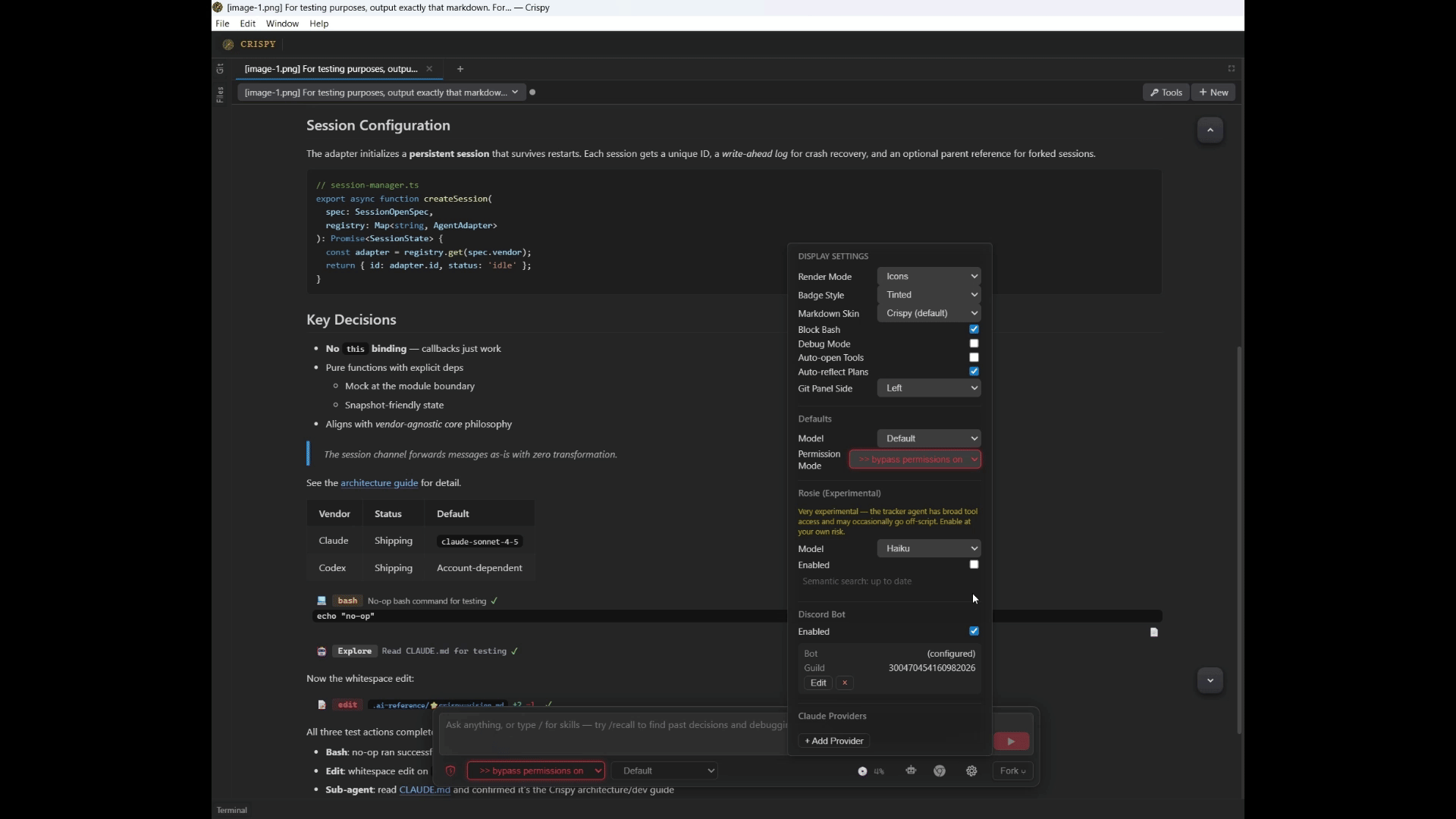
Task: Open the Git sidebar panel
Action: point(220,69)
